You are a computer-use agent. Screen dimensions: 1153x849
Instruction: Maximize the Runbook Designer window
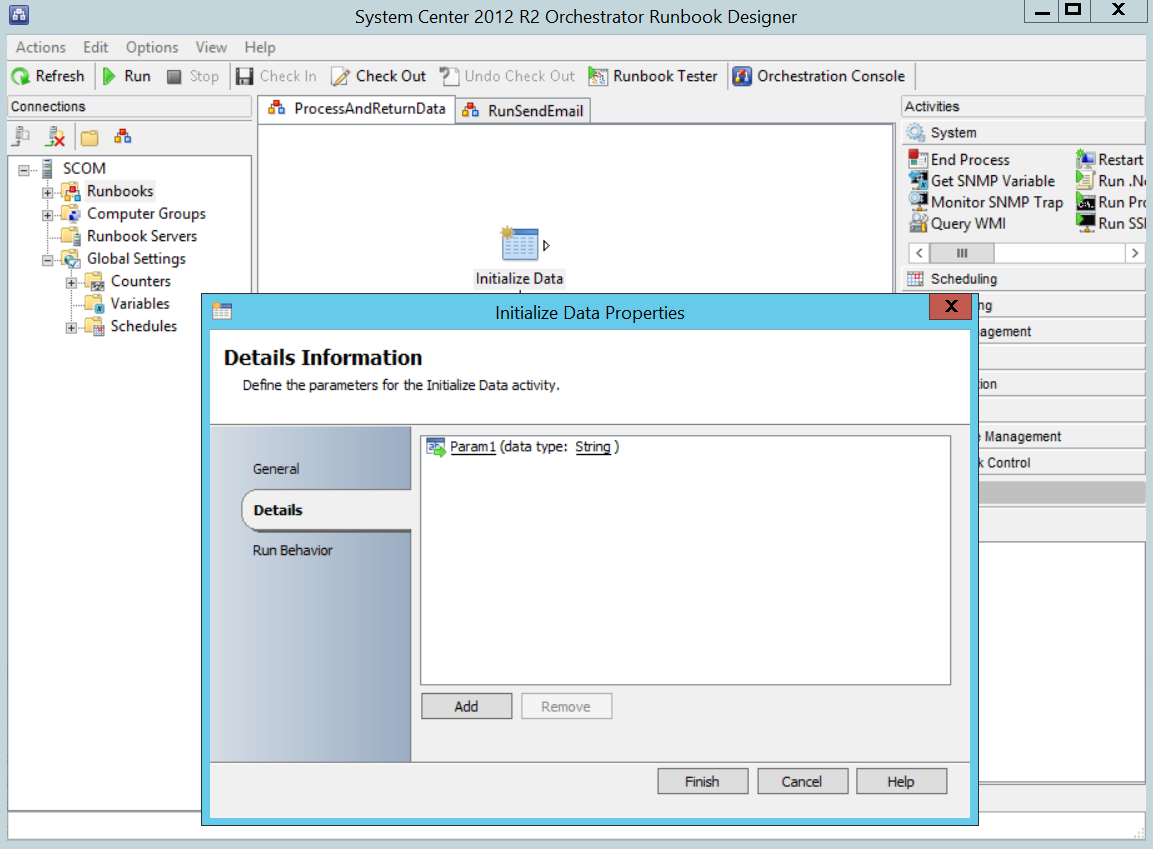(1074, 10)
